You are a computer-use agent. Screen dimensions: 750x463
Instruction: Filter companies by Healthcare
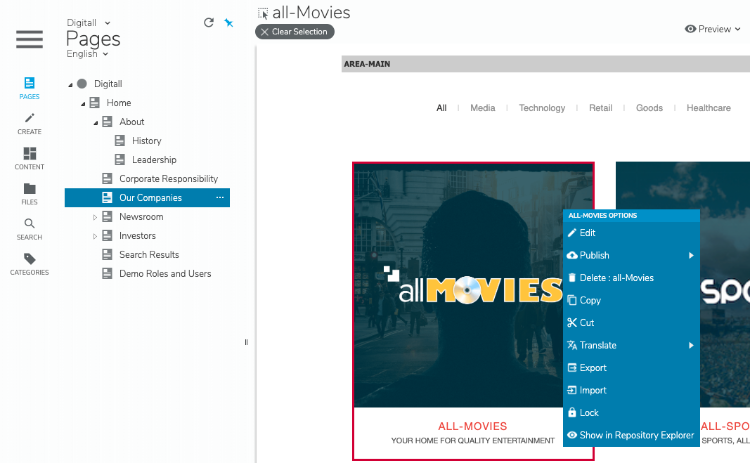tap(708, 108)
